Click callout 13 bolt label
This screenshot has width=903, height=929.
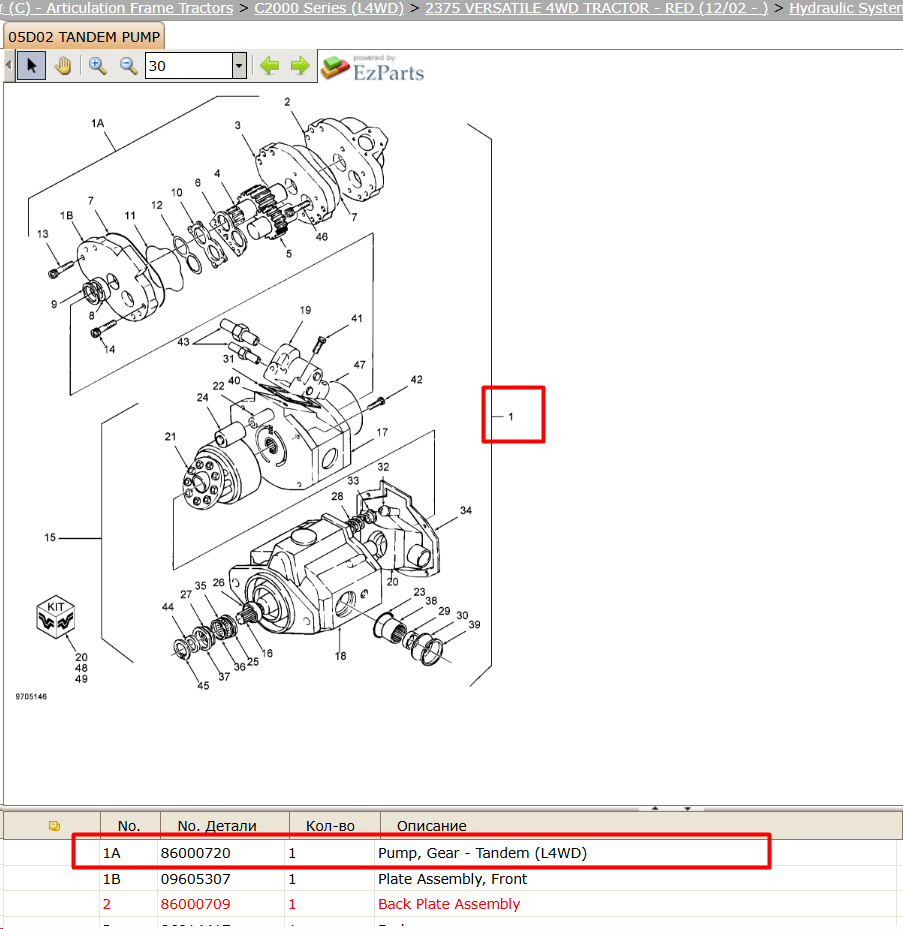(x=43, y=233)
